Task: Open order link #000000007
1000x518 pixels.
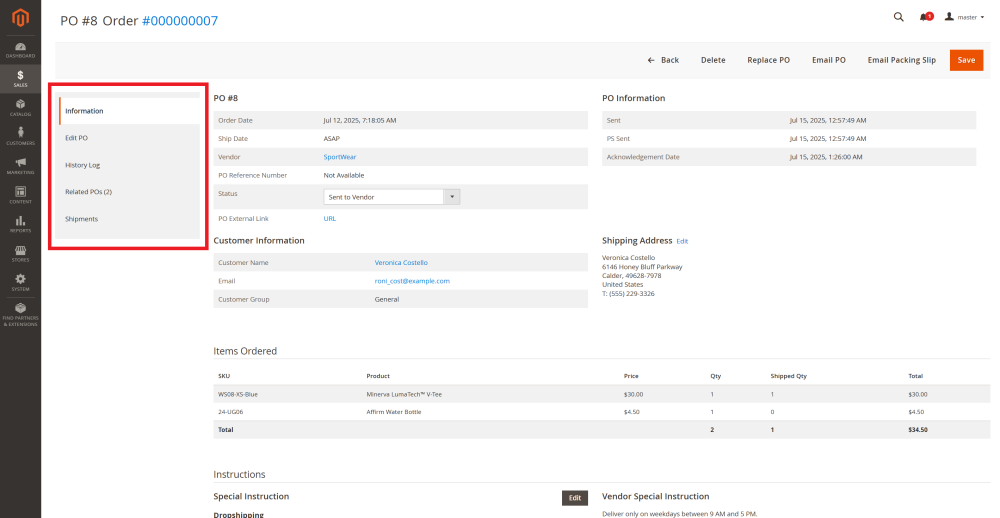Action: 180,21
